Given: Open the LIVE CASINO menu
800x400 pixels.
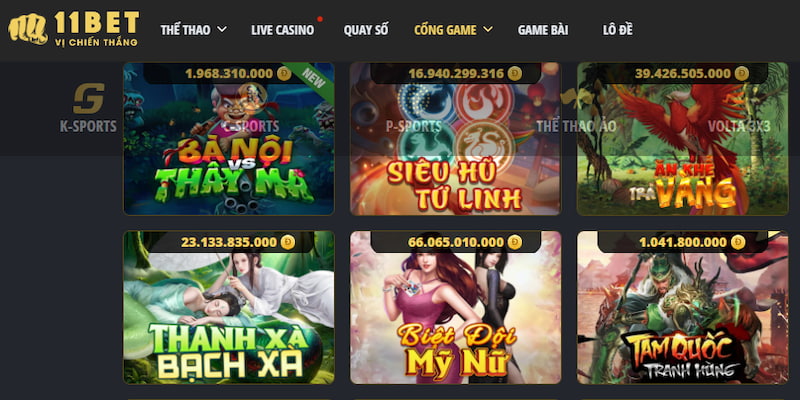Looking at the screenshot, I should pos(282,30).
